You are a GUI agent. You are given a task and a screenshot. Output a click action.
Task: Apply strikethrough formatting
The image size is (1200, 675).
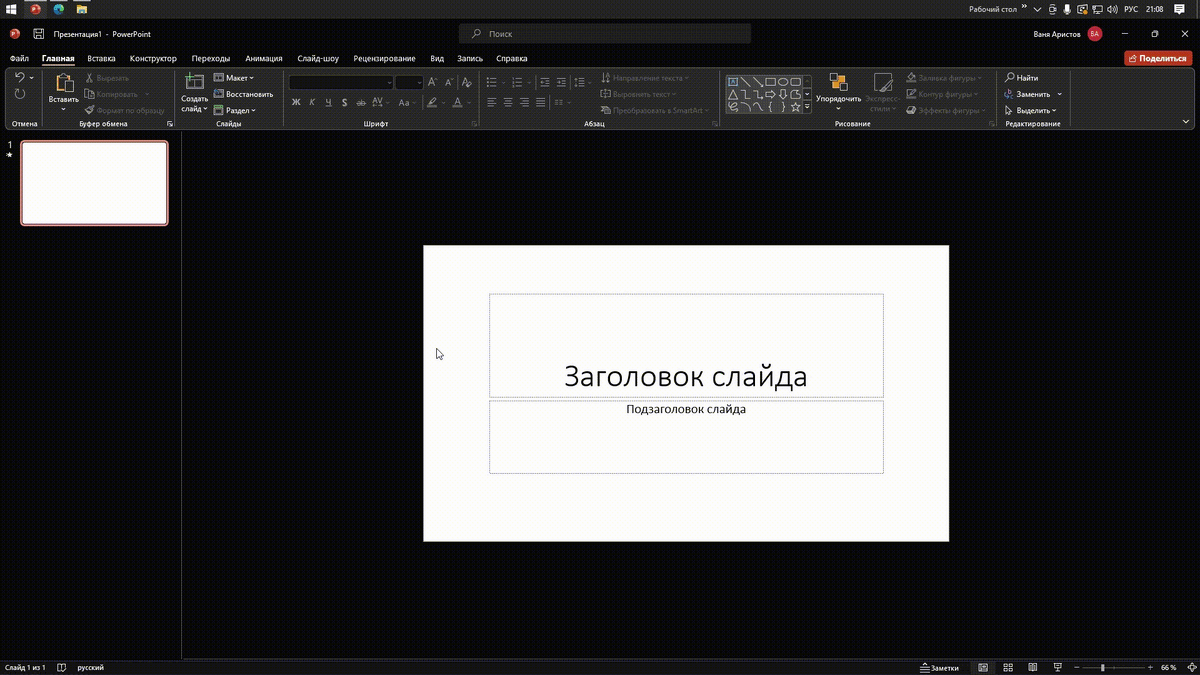pyautogui.click(x=362, y=102)
